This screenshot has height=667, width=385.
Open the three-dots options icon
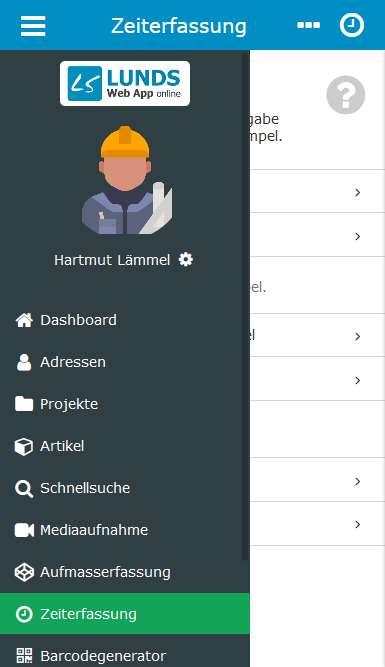308,26
